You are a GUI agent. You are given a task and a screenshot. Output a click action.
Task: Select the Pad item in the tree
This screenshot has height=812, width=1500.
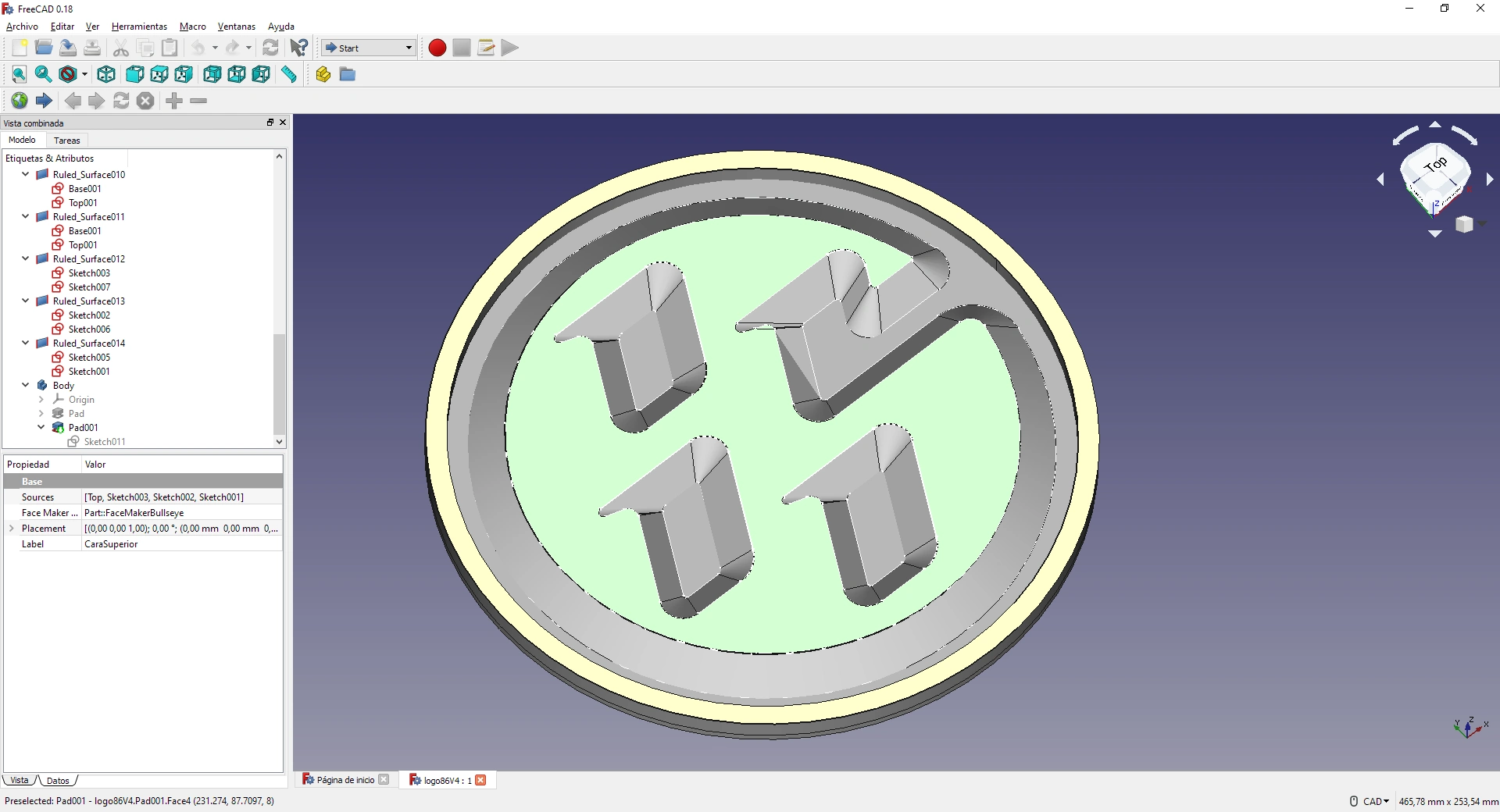pyautogui.click(x=76, y=413)
